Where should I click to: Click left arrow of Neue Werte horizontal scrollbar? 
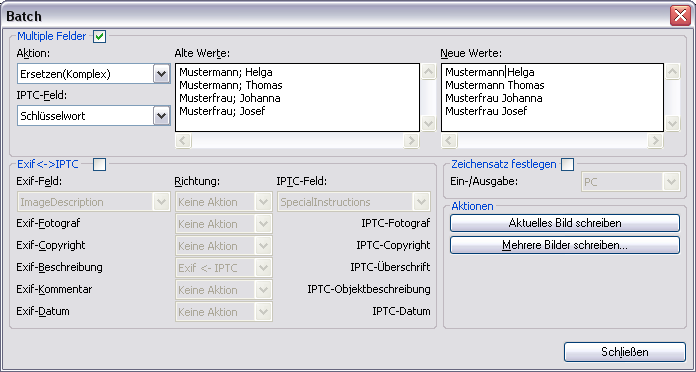point(449,141)
